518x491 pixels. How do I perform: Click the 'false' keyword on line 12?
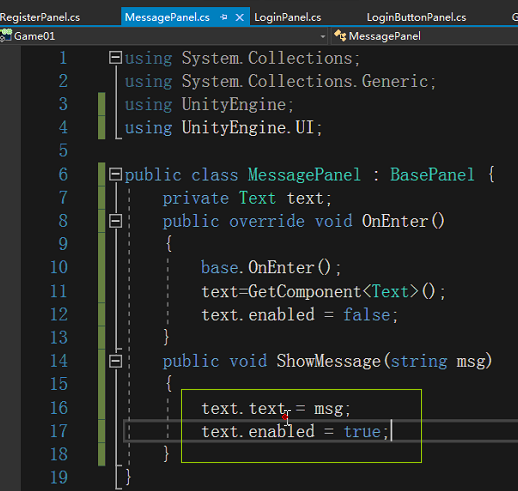tap(367, 315)
